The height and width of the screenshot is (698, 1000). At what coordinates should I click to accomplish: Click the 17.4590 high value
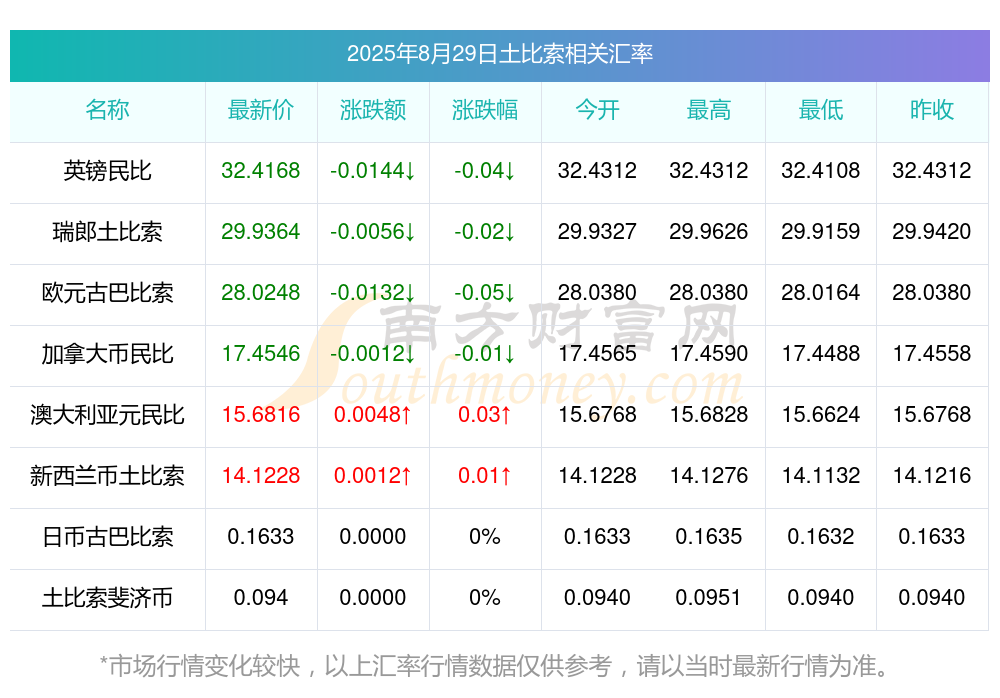tap(709, 353)
